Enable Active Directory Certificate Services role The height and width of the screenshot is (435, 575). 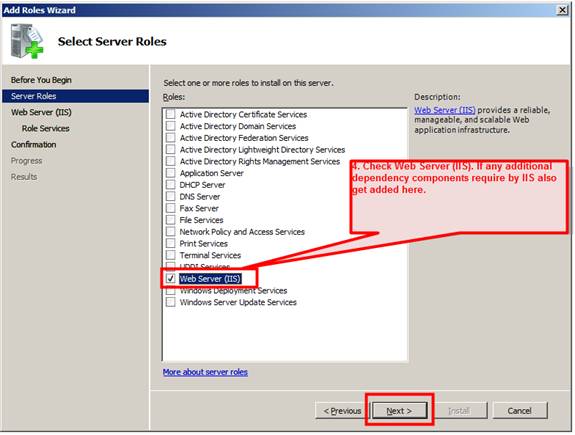[x=171, y=114]
